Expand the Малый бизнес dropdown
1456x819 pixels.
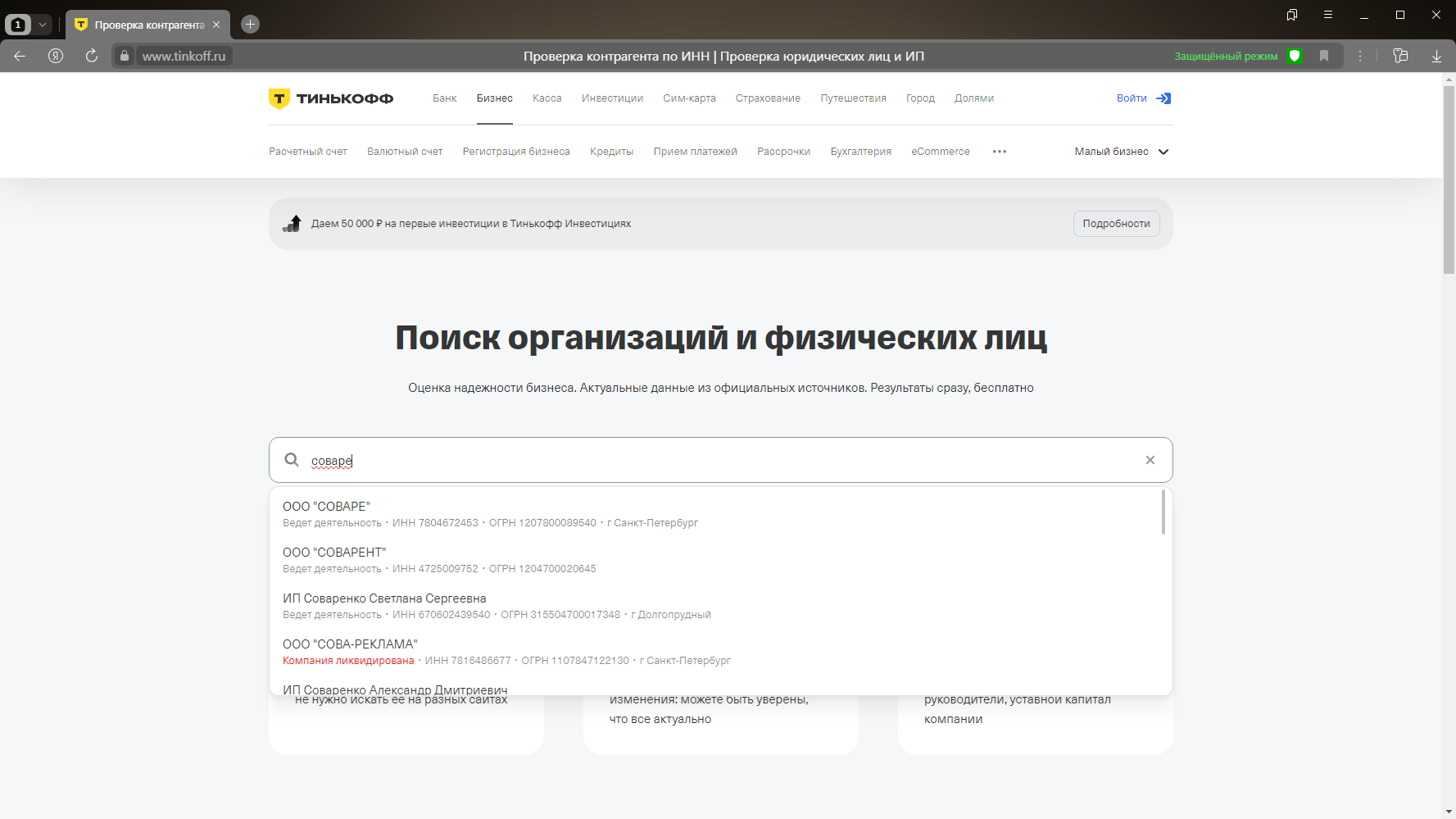coord(1122,152)
